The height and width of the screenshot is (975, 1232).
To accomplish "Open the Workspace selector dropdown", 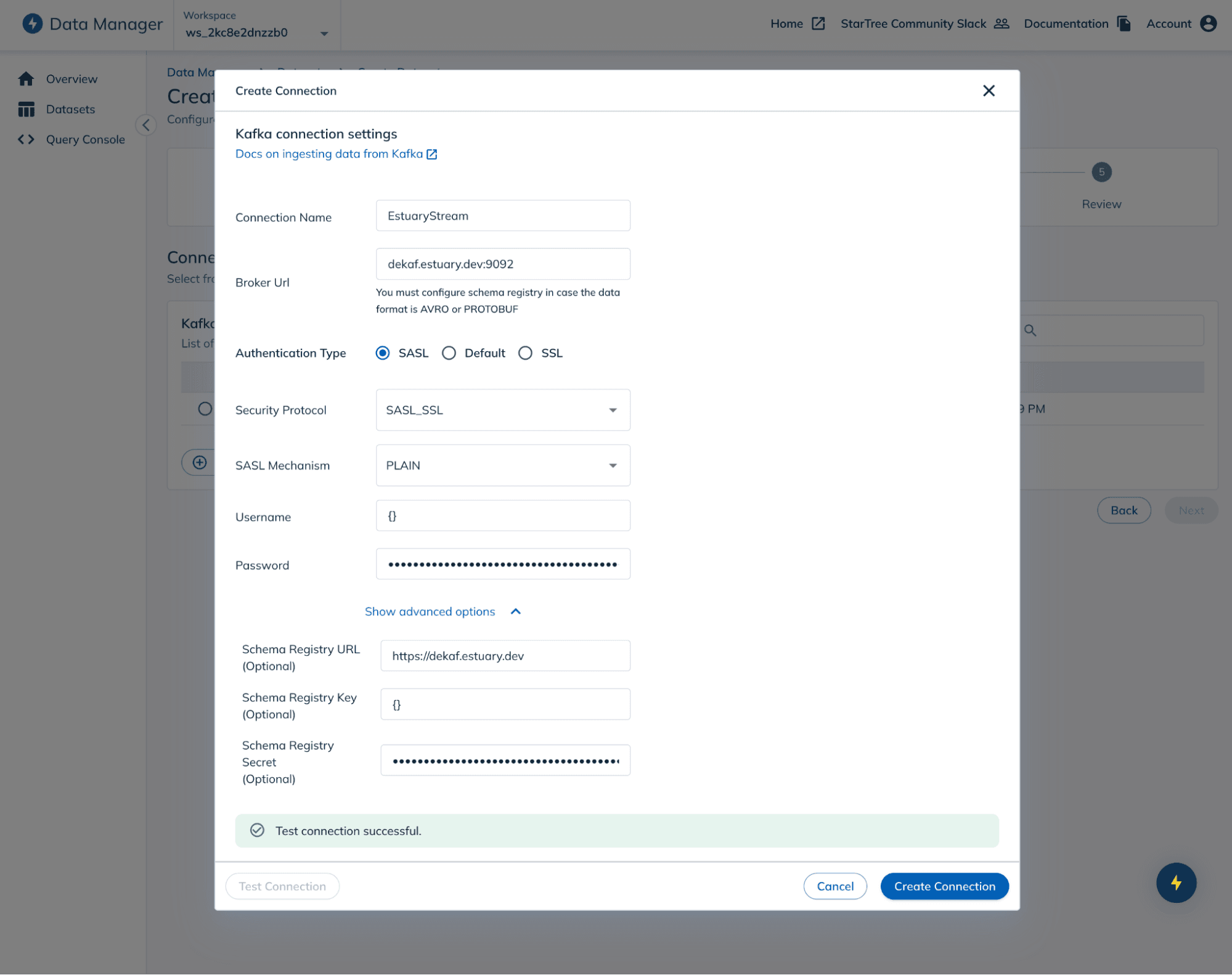I will 324,34.
